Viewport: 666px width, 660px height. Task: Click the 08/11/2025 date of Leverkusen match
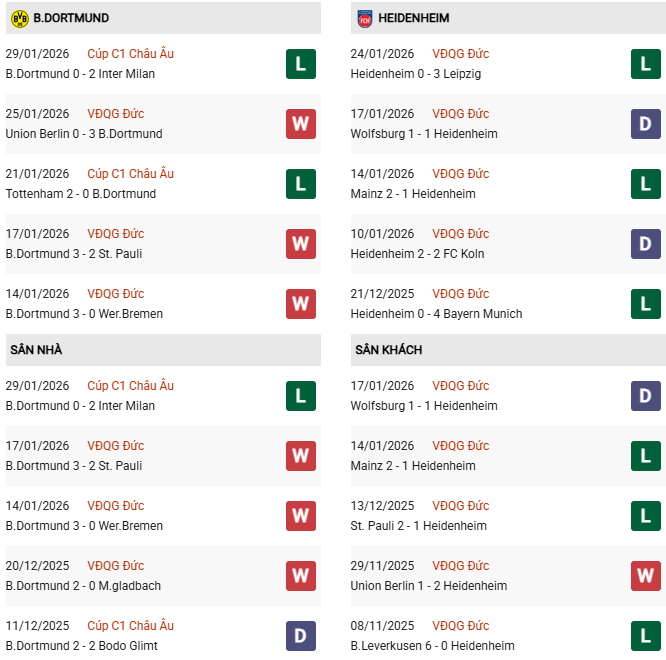pyautogui.click(x=382, y=626)
